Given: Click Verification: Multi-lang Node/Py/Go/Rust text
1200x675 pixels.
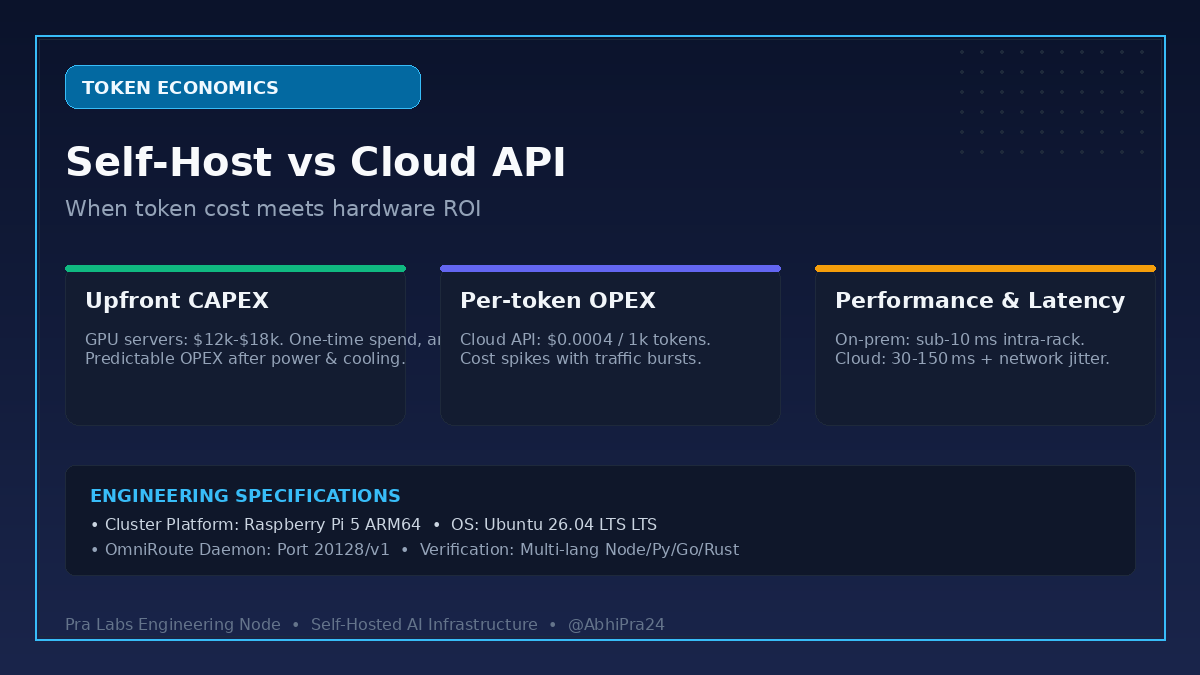Looking at the screenshot, I should pyautogui.click(x=579, y=550).
